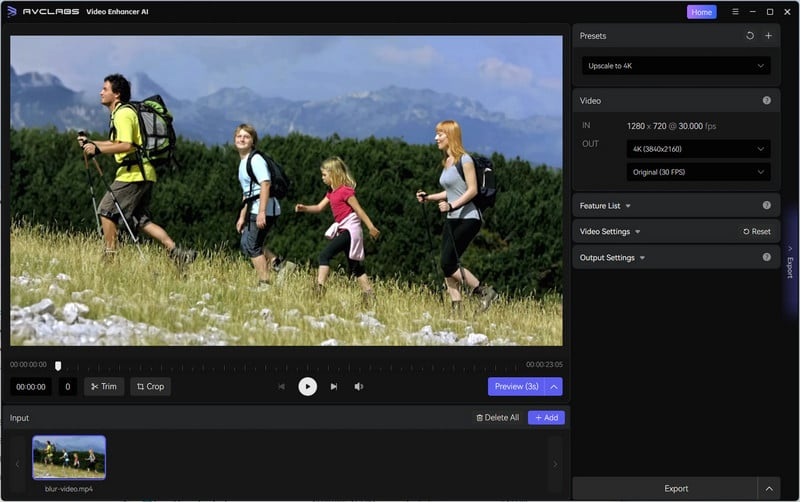
Task: Step to the next frame
Action: [x=334, y=386]
